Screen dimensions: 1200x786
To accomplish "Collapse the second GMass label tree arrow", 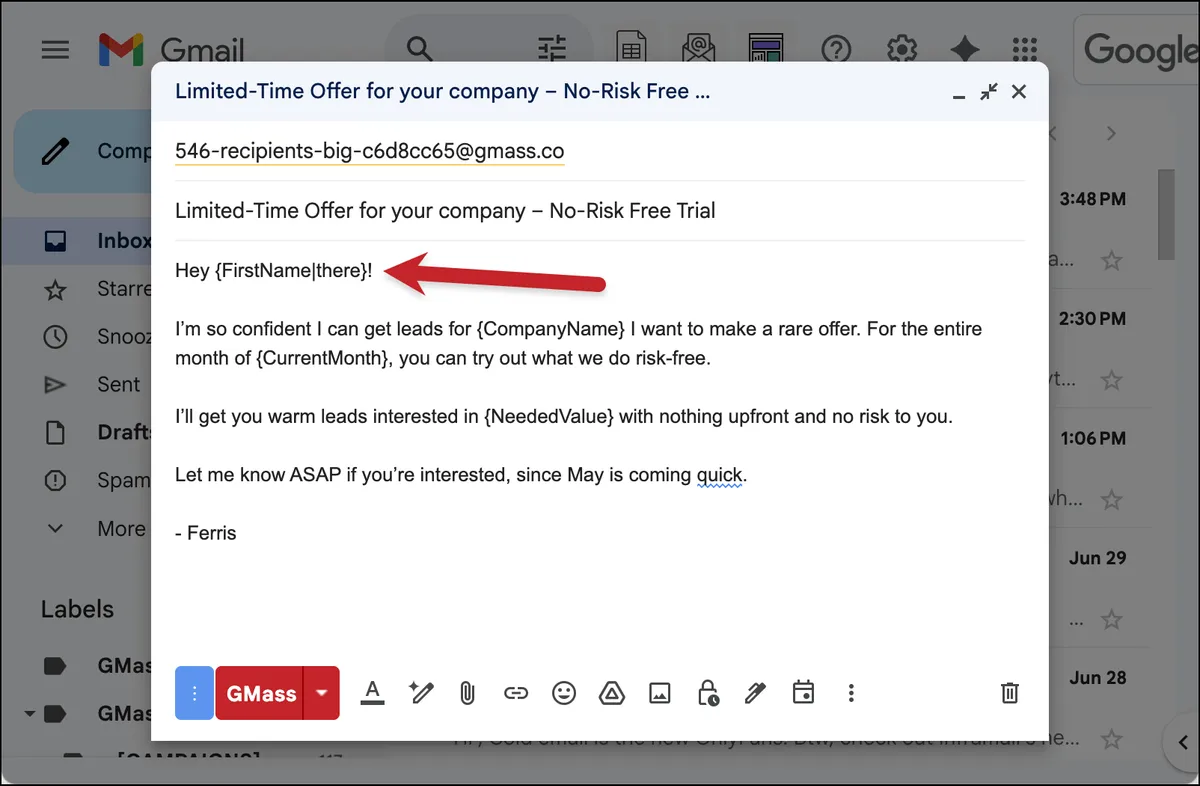I will [x=29, y=714].
